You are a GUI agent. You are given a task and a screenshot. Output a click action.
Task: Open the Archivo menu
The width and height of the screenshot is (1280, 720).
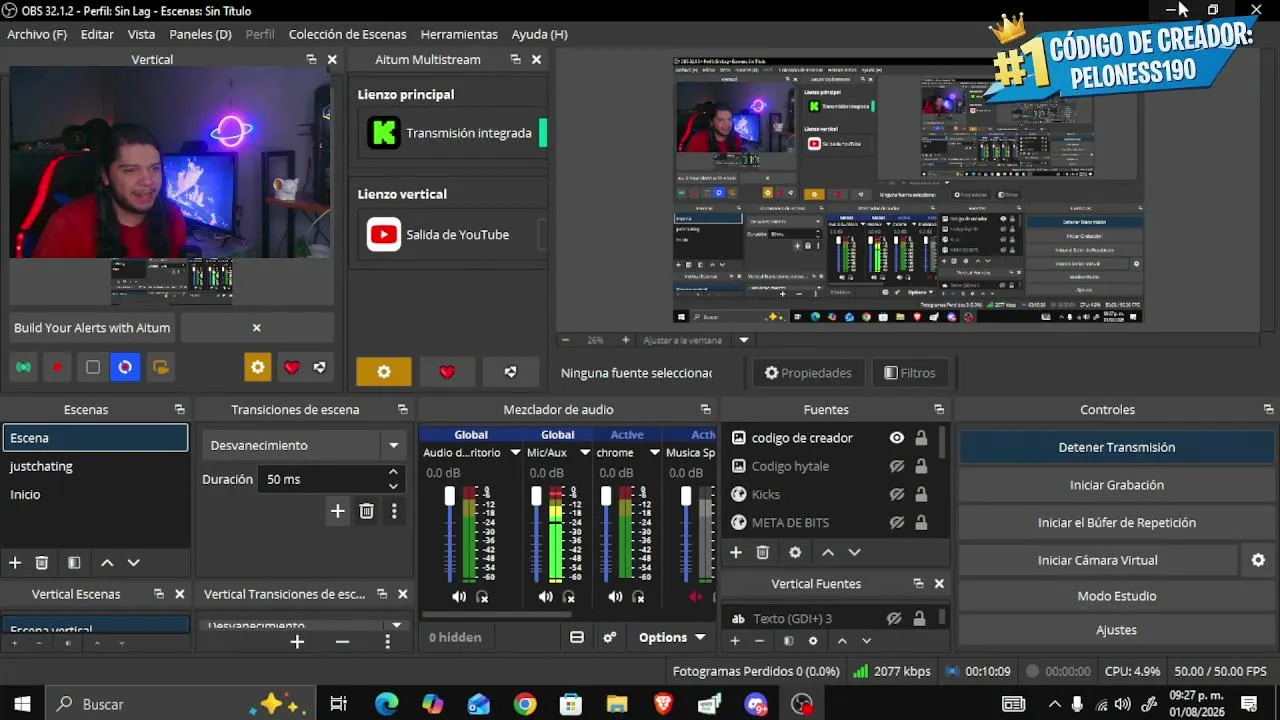(37, 34)
